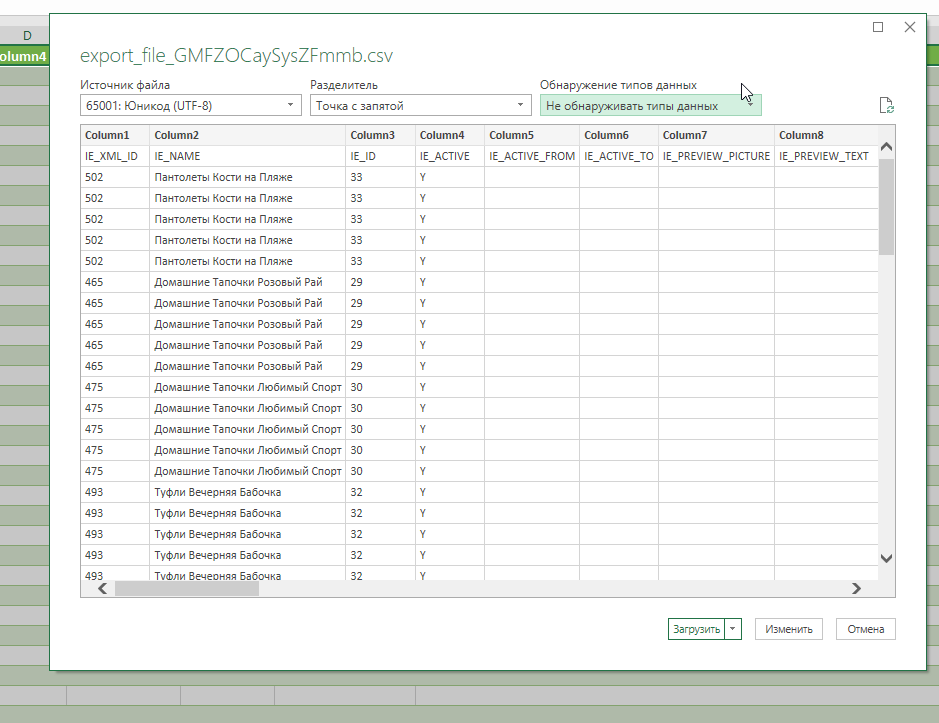Maximize the import dialog window

tap(878, 27)
